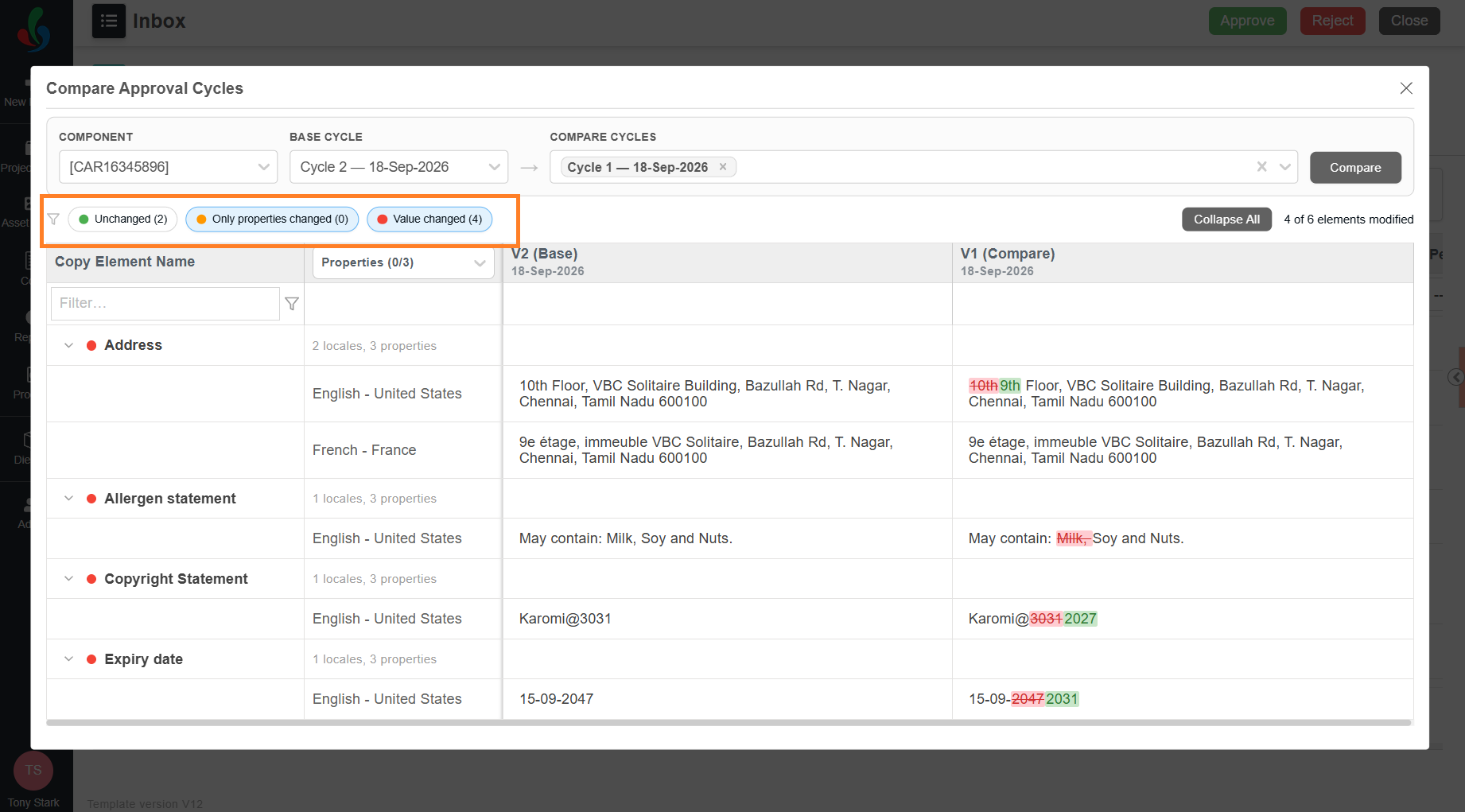The image size is (1465, 812).
Task: Click the TS user avatar
Action: pyautogui.click(x=33, y=770)
